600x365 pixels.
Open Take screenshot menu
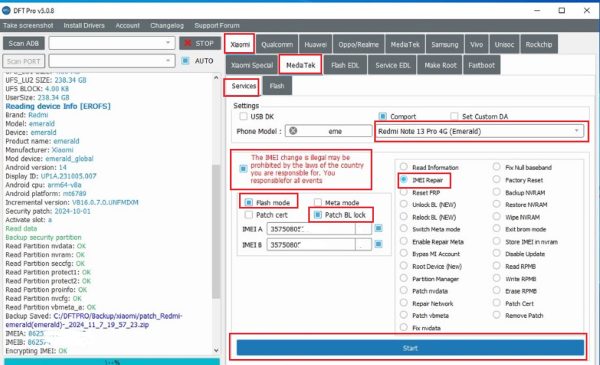tap(28, 26)
